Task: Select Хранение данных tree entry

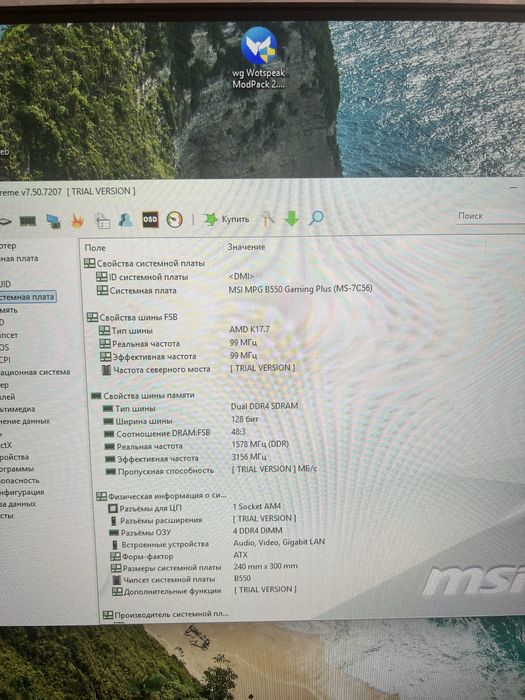Action: coord(25,421)
